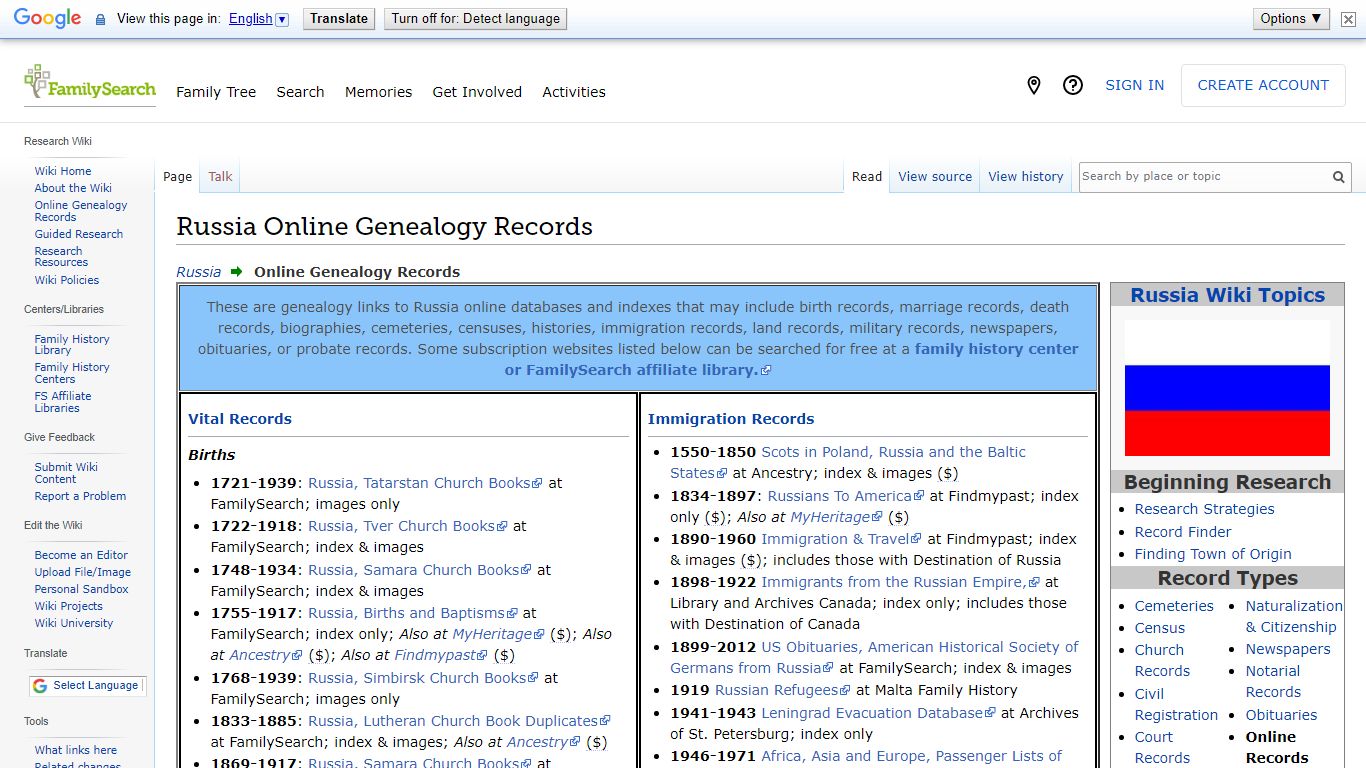
Task: Open FS Affiliate Libraries link
Action: 63,402
